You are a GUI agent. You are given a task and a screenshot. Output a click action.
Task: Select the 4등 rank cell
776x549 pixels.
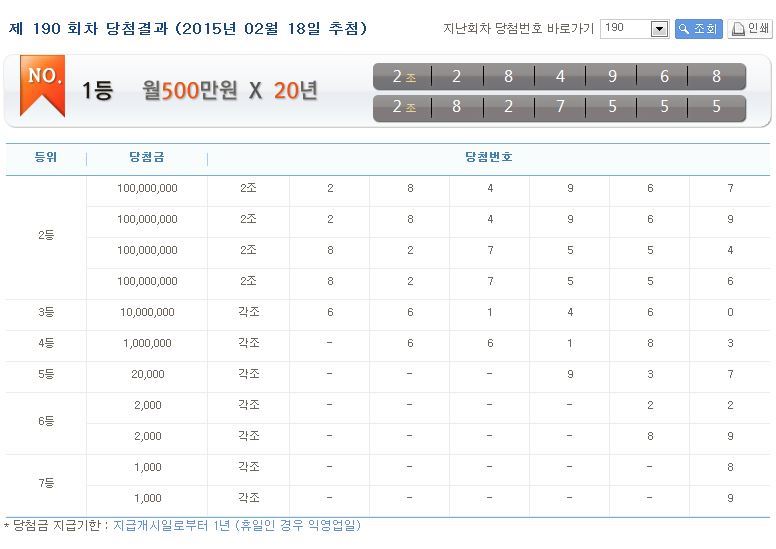click(46, 343)
